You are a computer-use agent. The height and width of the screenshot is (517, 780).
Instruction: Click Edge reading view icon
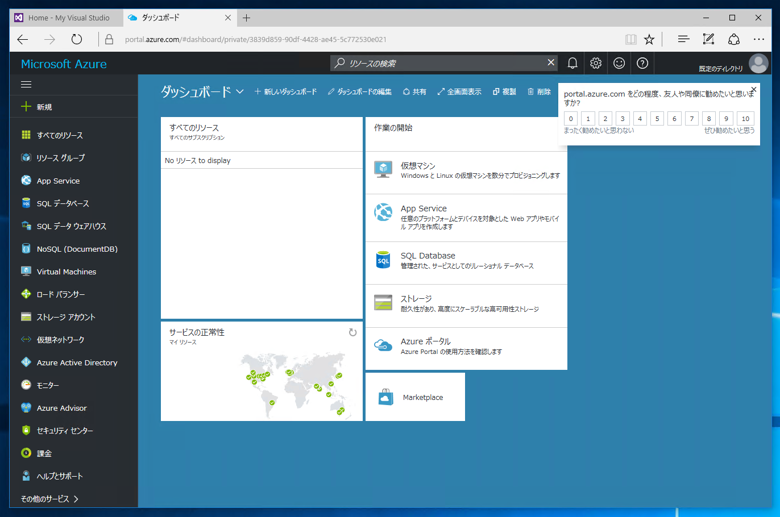[631, 39]
